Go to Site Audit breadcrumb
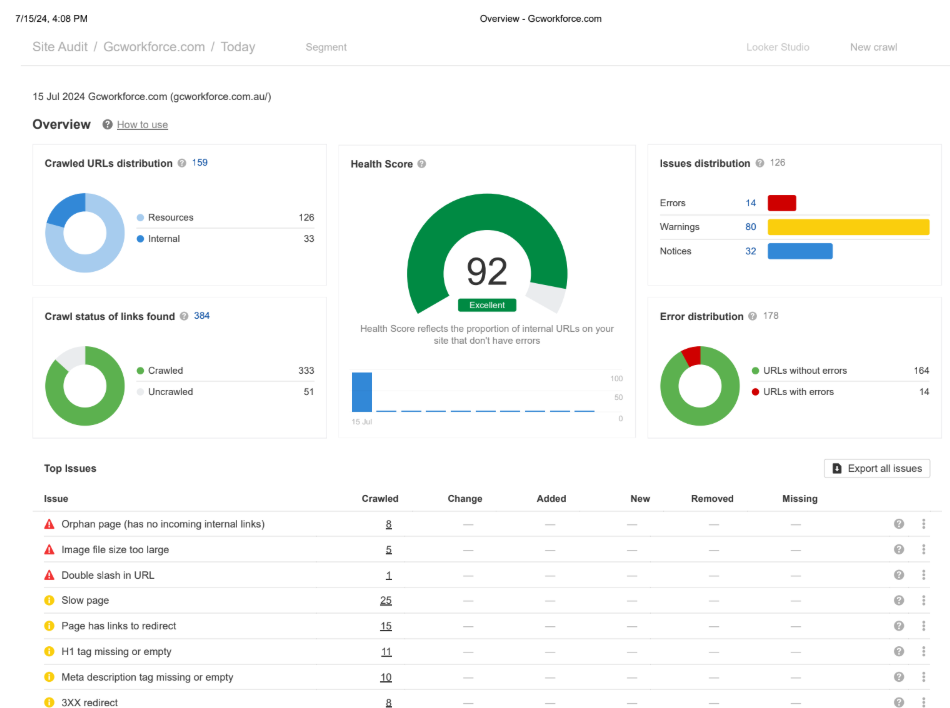Image resolution: width=950 pixels, height=708 pixels. (x=60, y=47)
